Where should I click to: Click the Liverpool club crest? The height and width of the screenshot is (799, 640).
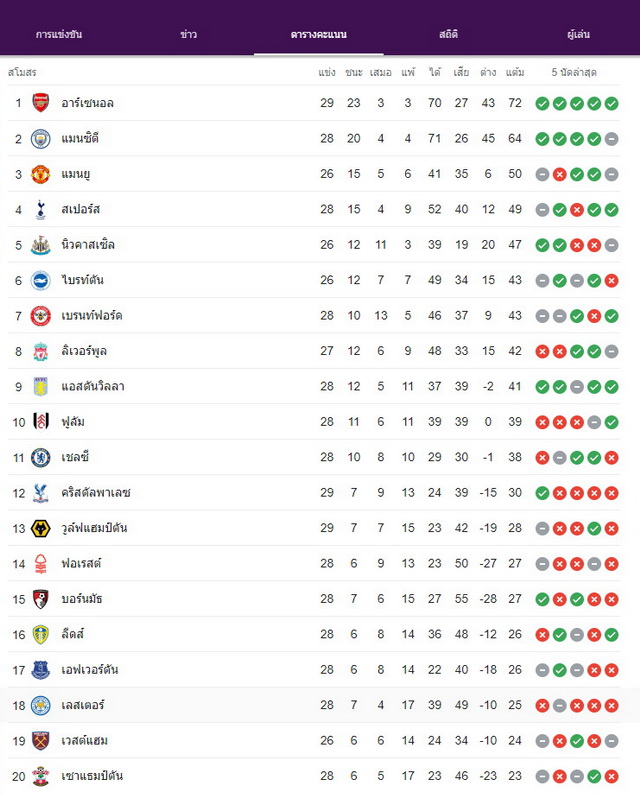pos(41,351)
